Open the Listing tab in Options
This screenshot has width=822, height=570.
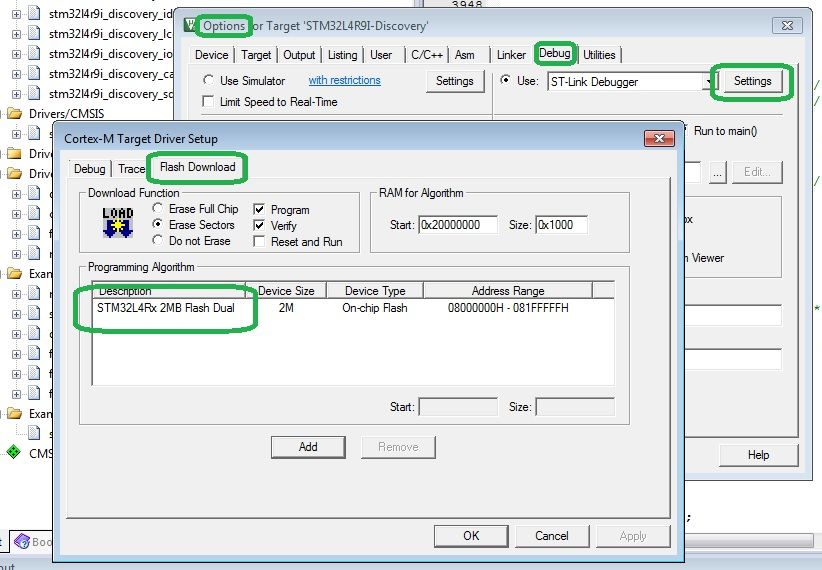tap(342, 55)
